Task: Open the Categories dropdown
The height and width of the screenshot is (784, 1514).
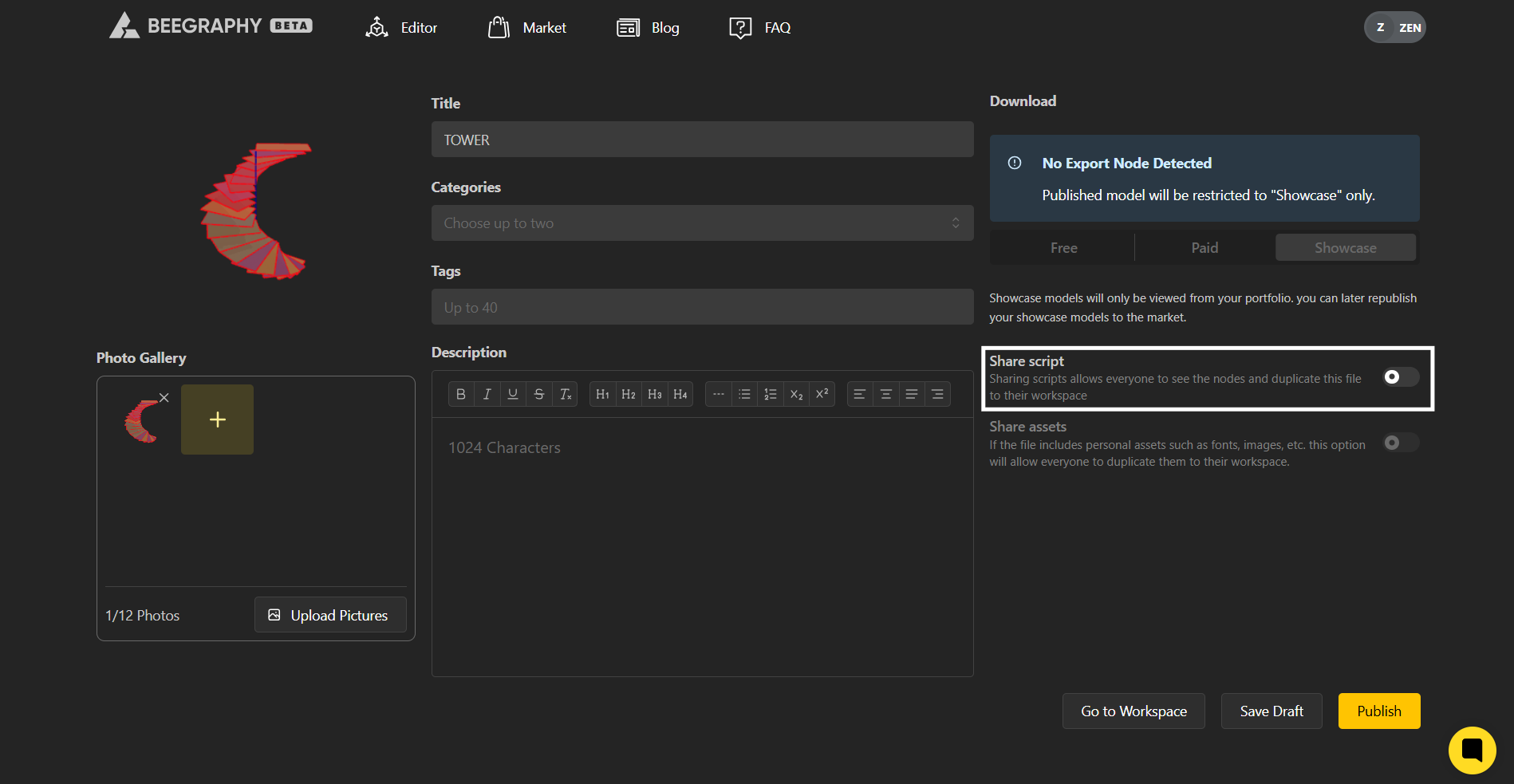Action: pos(702,223)
